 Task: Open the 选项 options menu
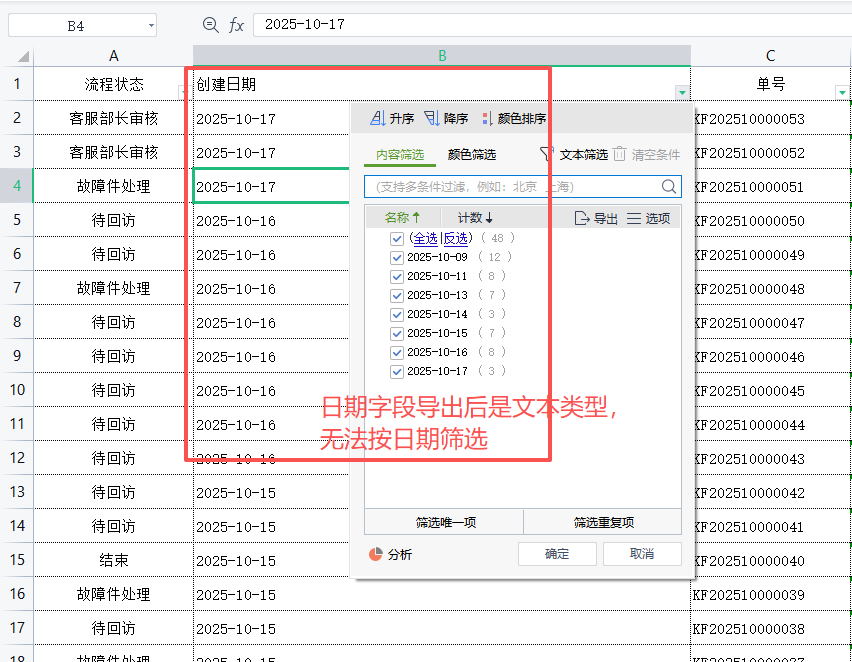point(648,218)
